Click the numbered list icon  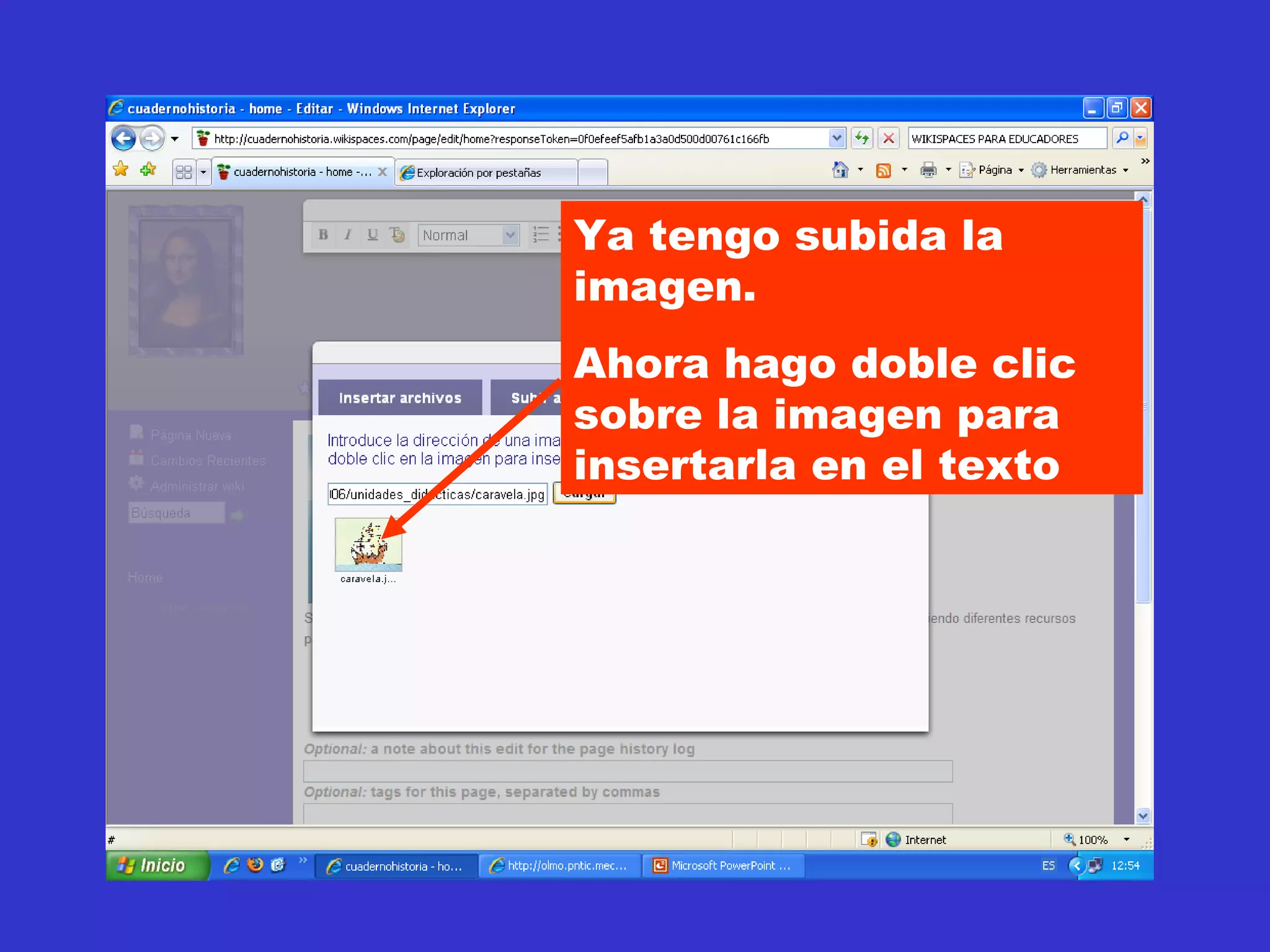pyautogui.click(x=541, y=235)
